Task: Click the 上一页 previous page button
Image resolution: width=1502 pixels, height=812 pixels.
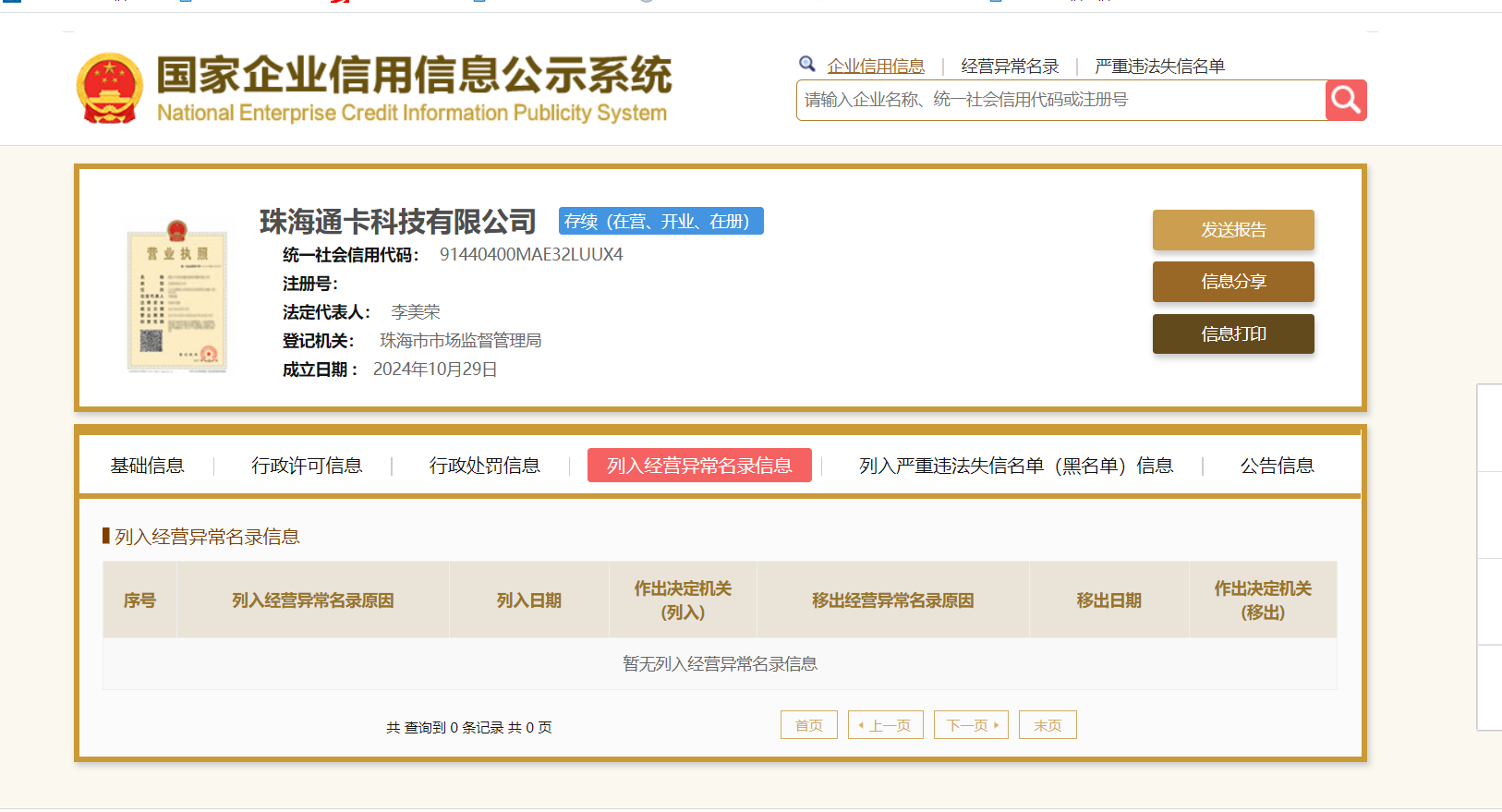Action: (886, 725)
